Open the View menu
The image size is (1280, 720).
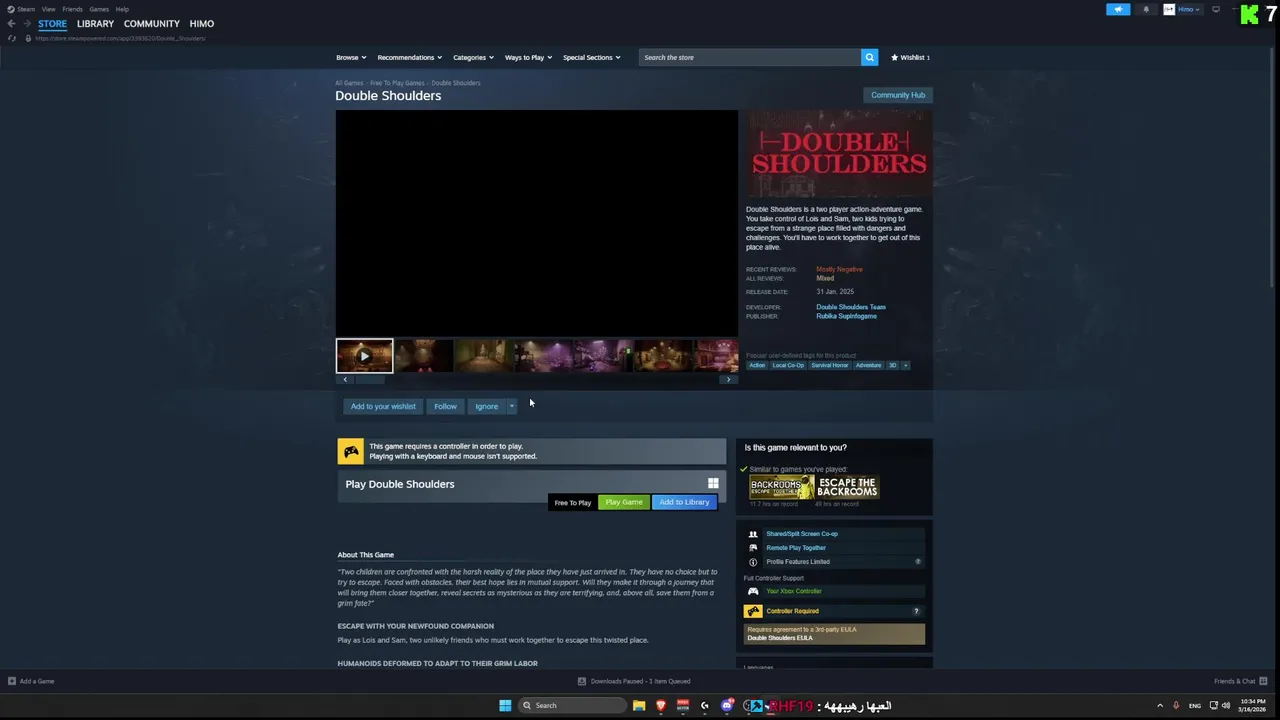[48, 9]
